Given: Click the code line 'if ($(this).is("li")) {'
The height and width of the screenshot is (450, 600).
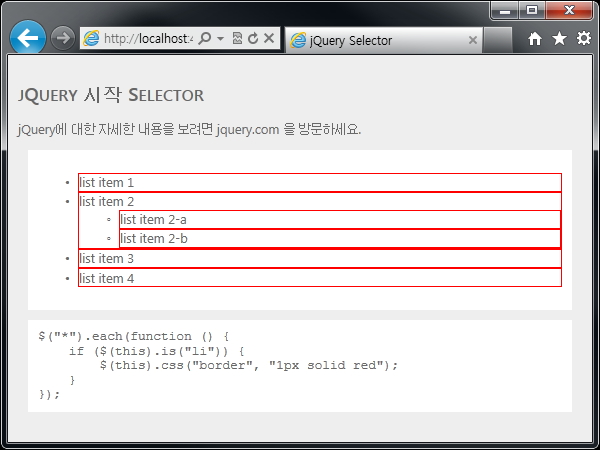Looking at the screenshot, I should click(x=157, y=351).
